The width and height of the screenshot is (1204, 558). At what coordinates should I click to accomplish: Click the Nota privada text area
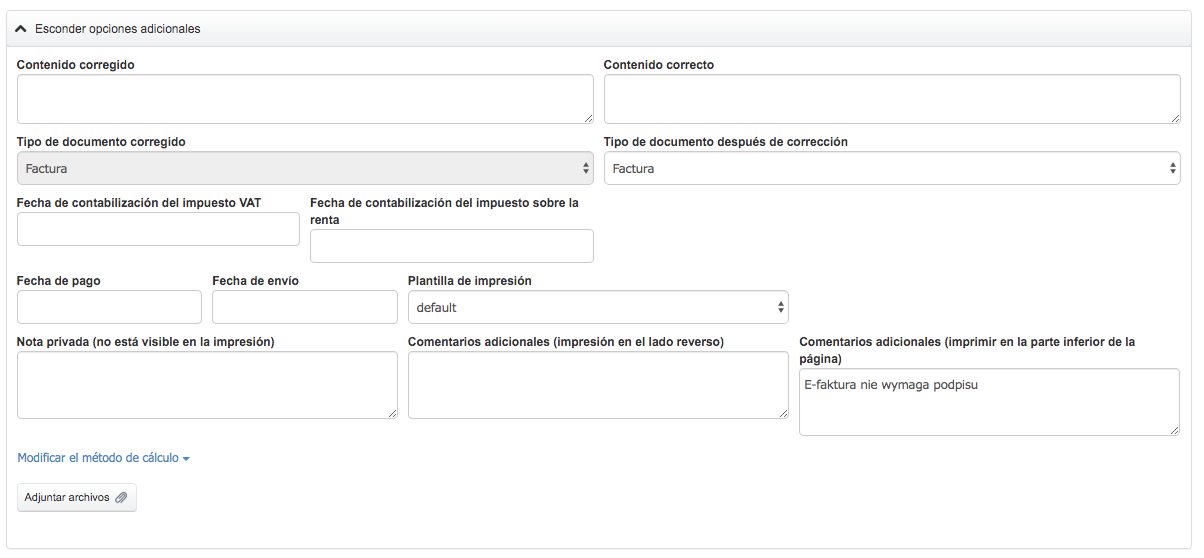(207, 385)
